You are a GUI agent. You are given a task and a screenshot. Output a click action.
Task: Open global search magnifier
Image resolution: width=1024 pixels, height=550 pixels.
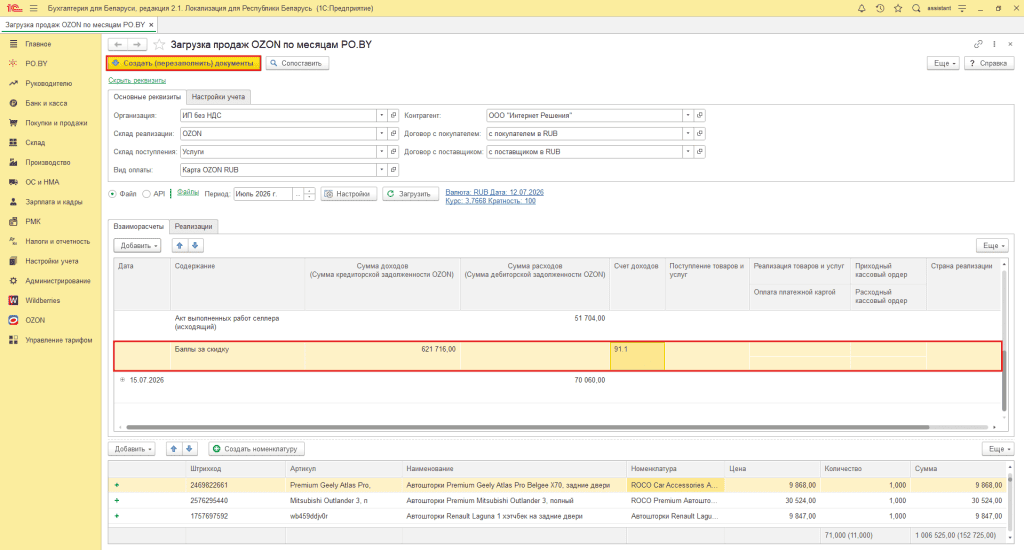click(916, 8)
